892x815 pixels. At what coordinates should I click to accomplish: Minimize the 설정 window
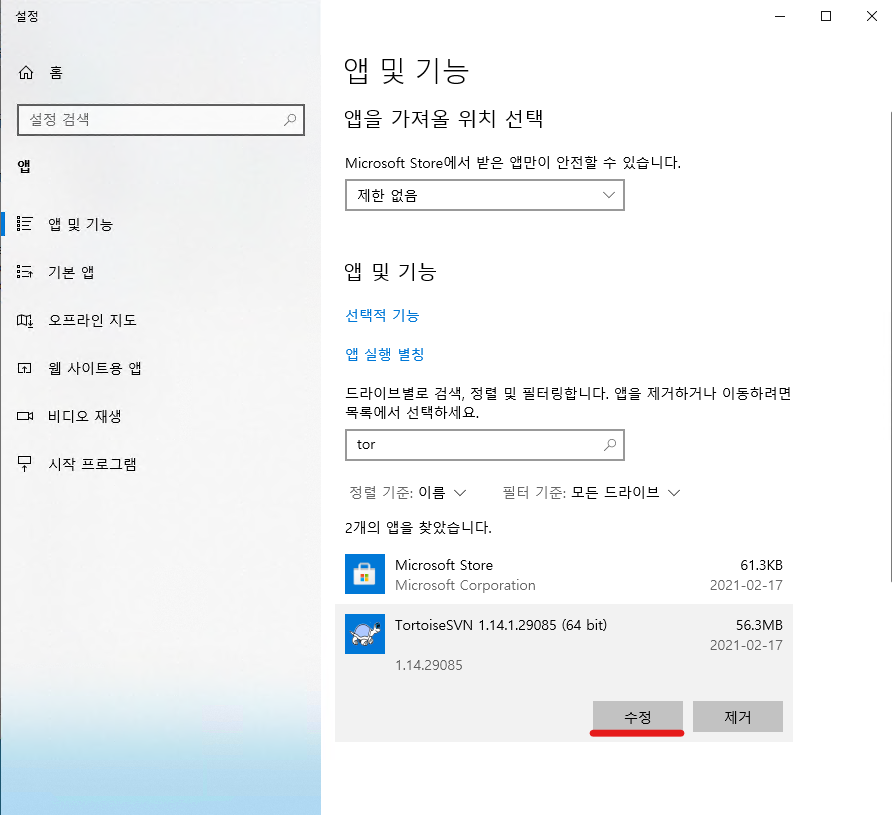tap(780, 16)
